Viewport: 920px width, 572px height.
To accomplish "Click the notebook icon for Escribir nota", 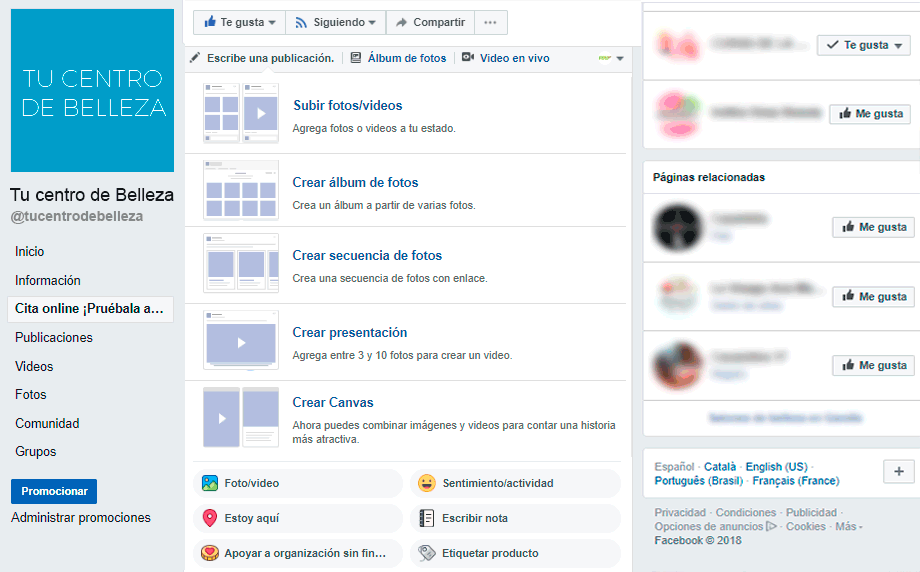I will pyautogui.click(x=427, y=518).
